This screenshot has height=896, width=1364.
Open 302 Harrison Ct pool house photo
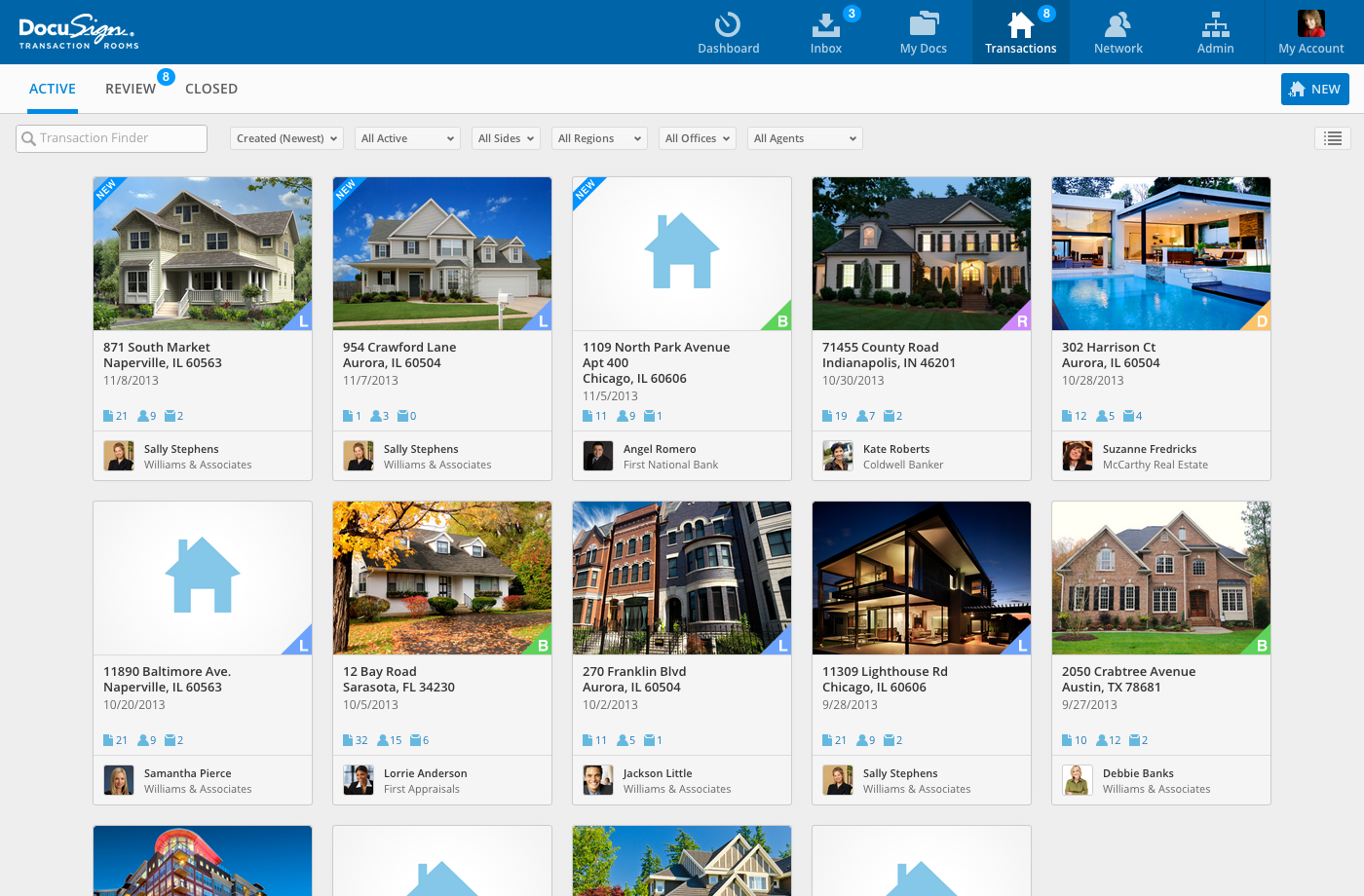click(1161, 253)
